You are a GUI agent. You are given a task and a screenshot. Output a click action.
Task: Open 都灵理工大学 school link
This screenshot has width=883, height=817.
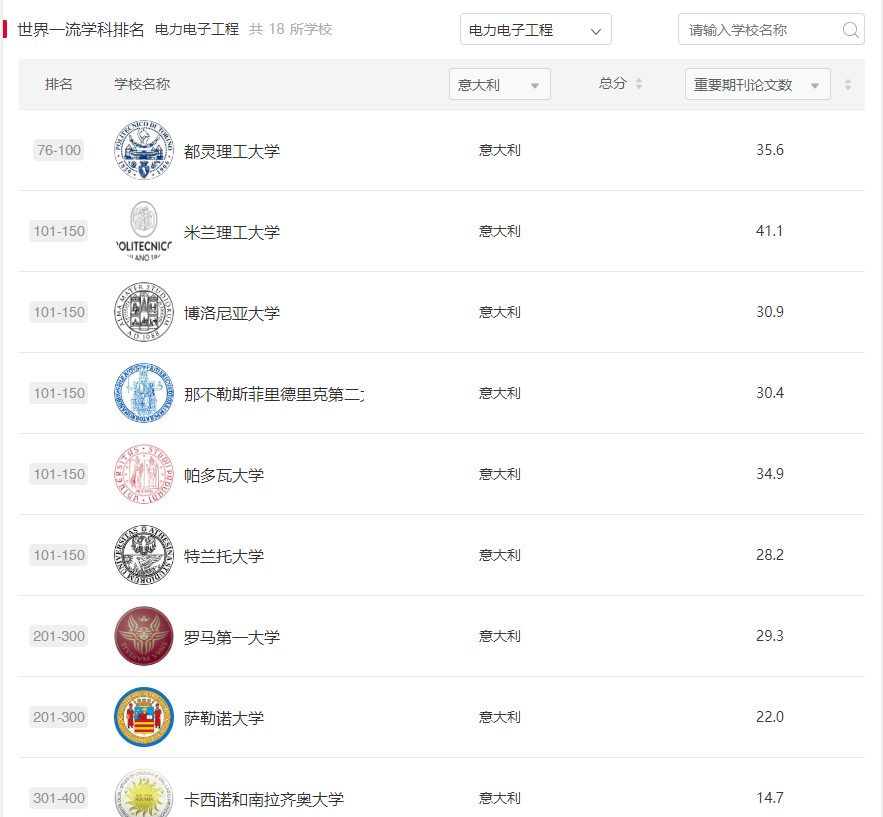tap(232, 151)
